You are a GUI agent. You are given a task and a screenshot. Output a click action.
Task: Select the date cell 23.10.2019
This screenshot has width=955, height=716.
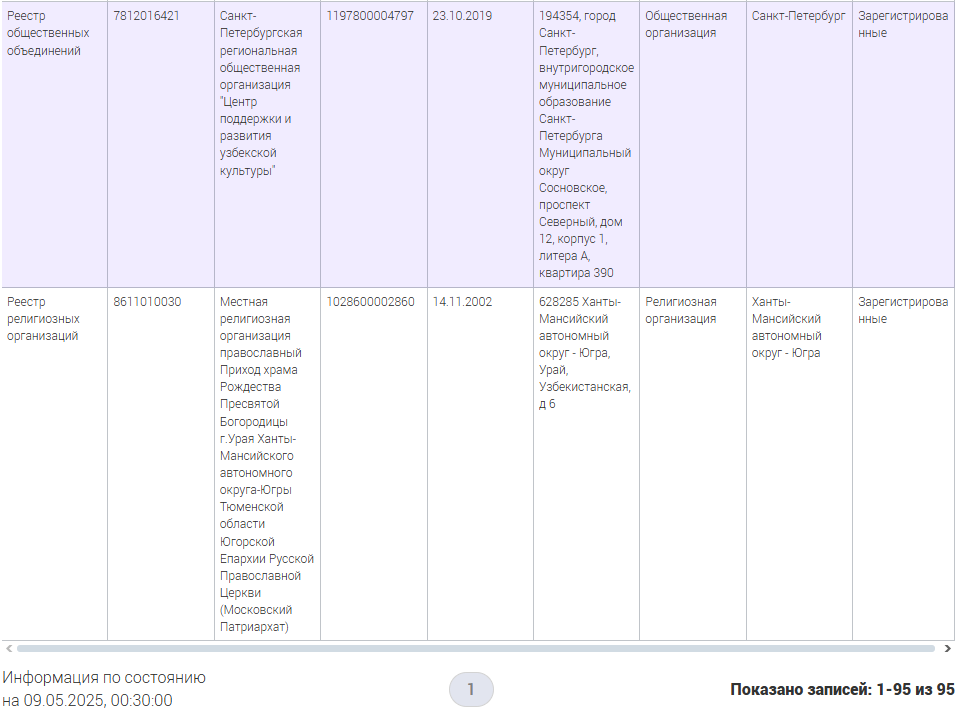click(x=462, y=16)
